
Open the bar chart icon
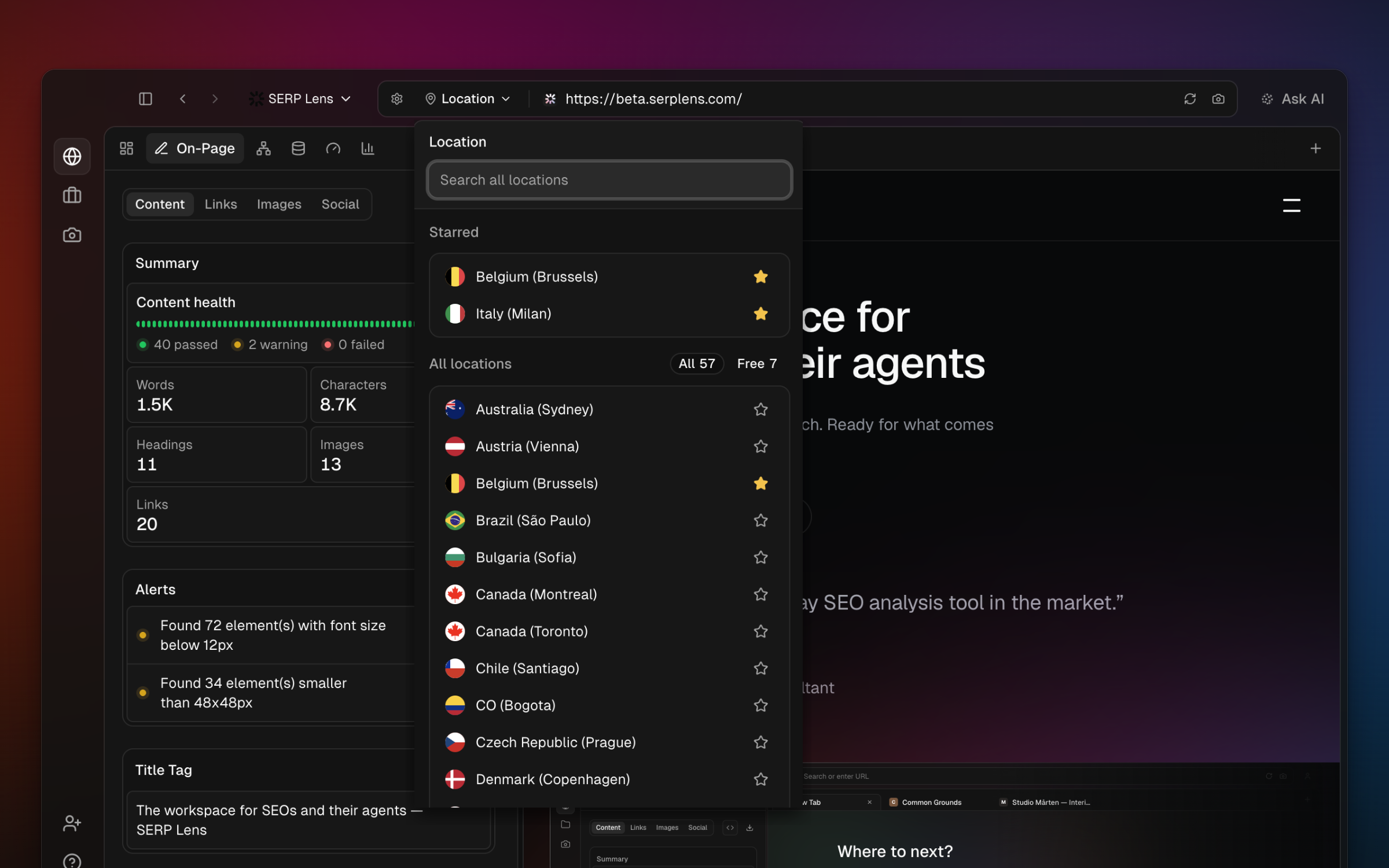[368, 149]
